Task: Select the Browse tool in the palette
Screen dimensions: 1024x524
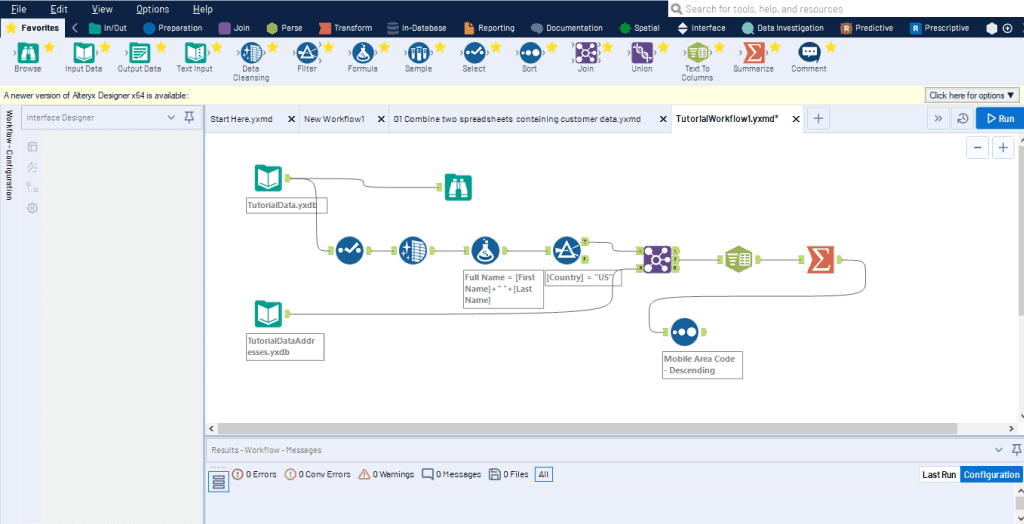Action: pyautogui.click(x=27, y=54)
